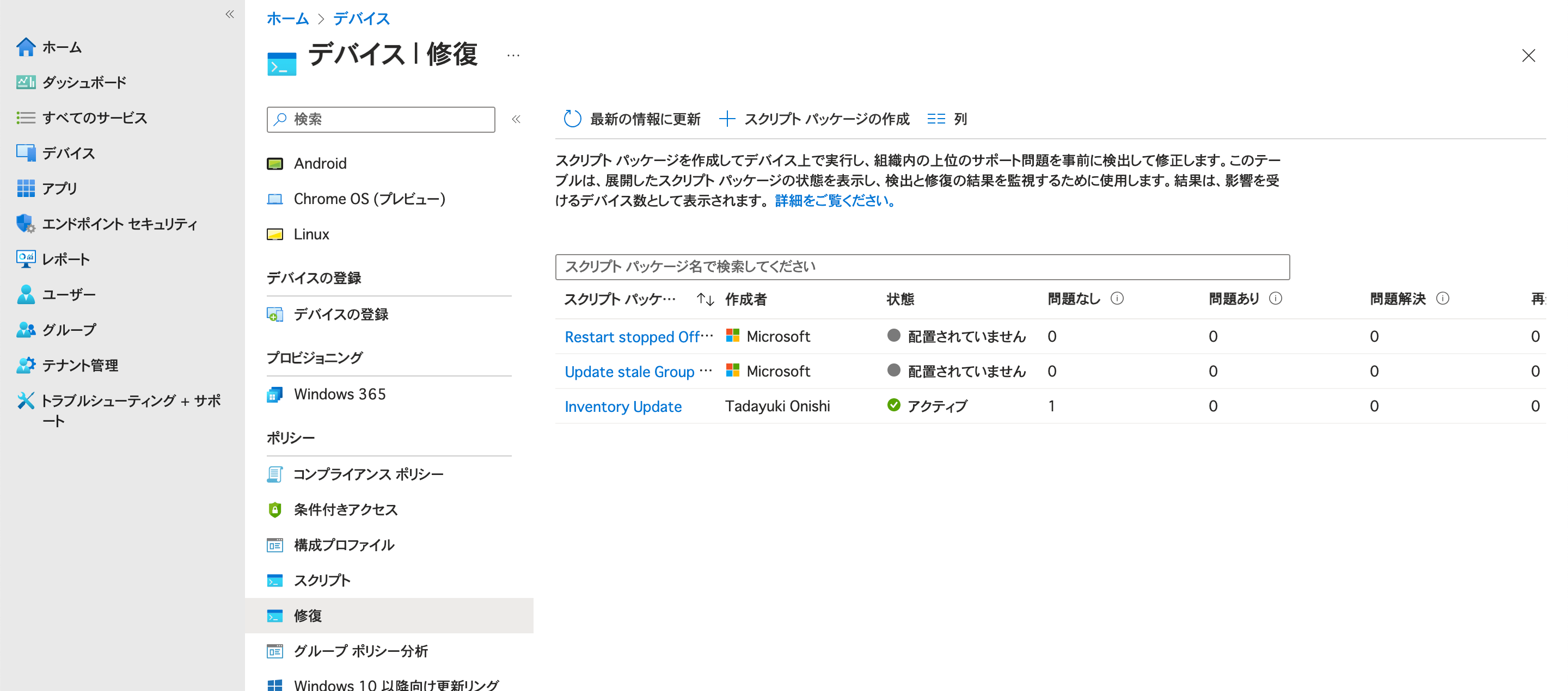The image size is (1568, 691).
Task: Click the Scripts (スクリプト) icon
Action: coord(274,581)
